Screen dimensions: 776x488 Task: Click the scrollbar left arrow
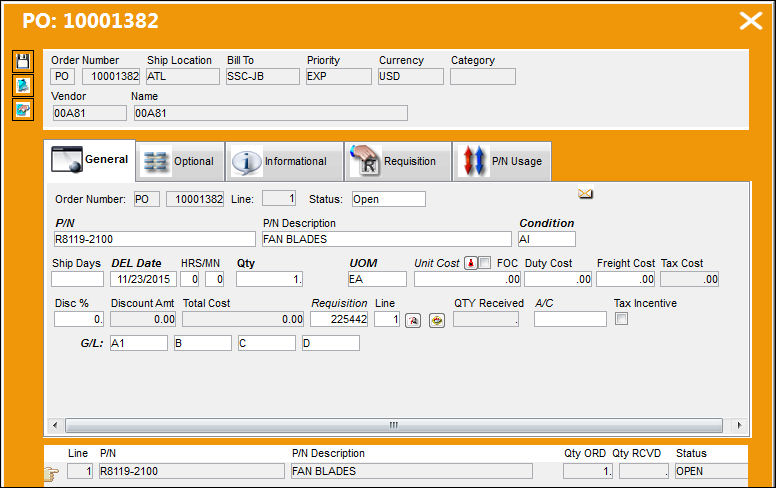[x=55, y=425]
